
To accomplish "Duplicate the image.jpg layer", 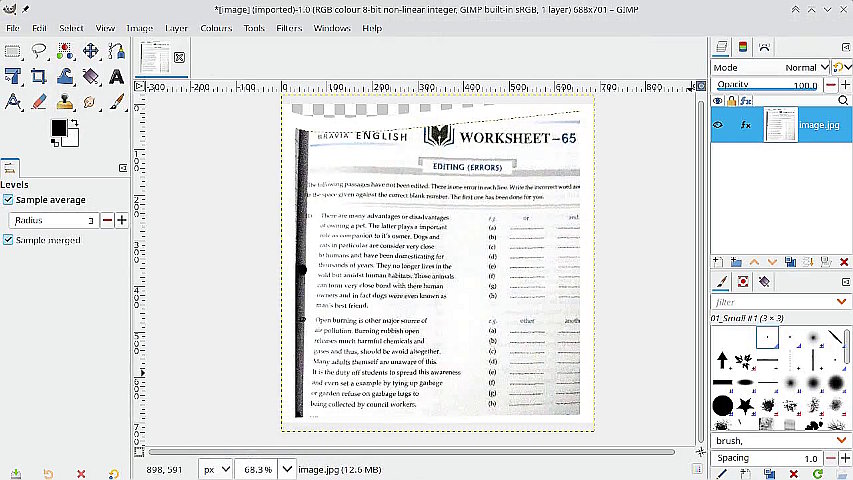I will tap(790, 262).
